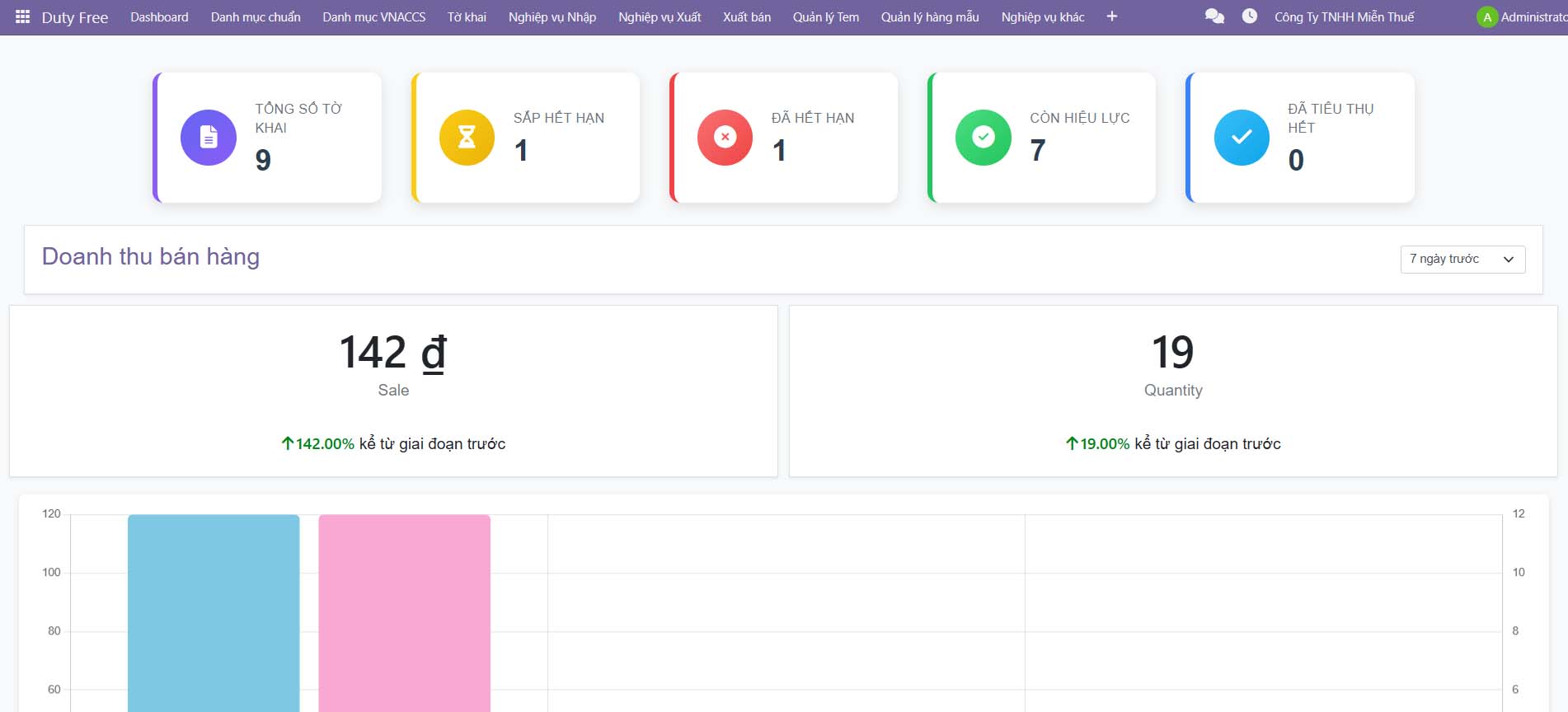Image resolution: width=1568 pixels, height=712 pixels.
Task: Open the apps grid menu icon
Action: [22, 16]
